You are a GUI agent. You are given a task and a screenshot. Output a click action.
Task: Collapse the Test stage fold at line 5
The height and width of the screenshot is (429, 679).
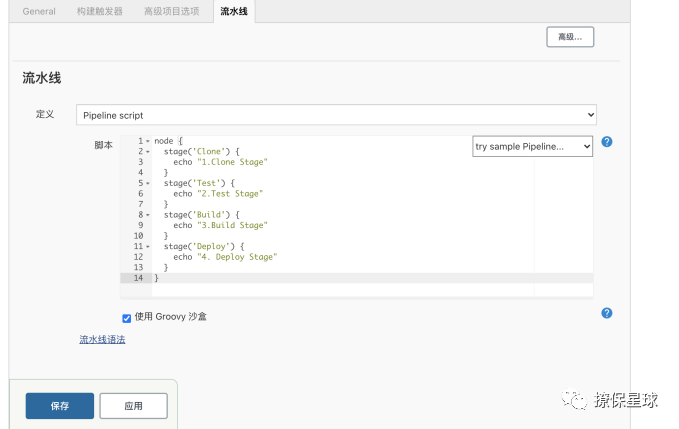(148, 183)
